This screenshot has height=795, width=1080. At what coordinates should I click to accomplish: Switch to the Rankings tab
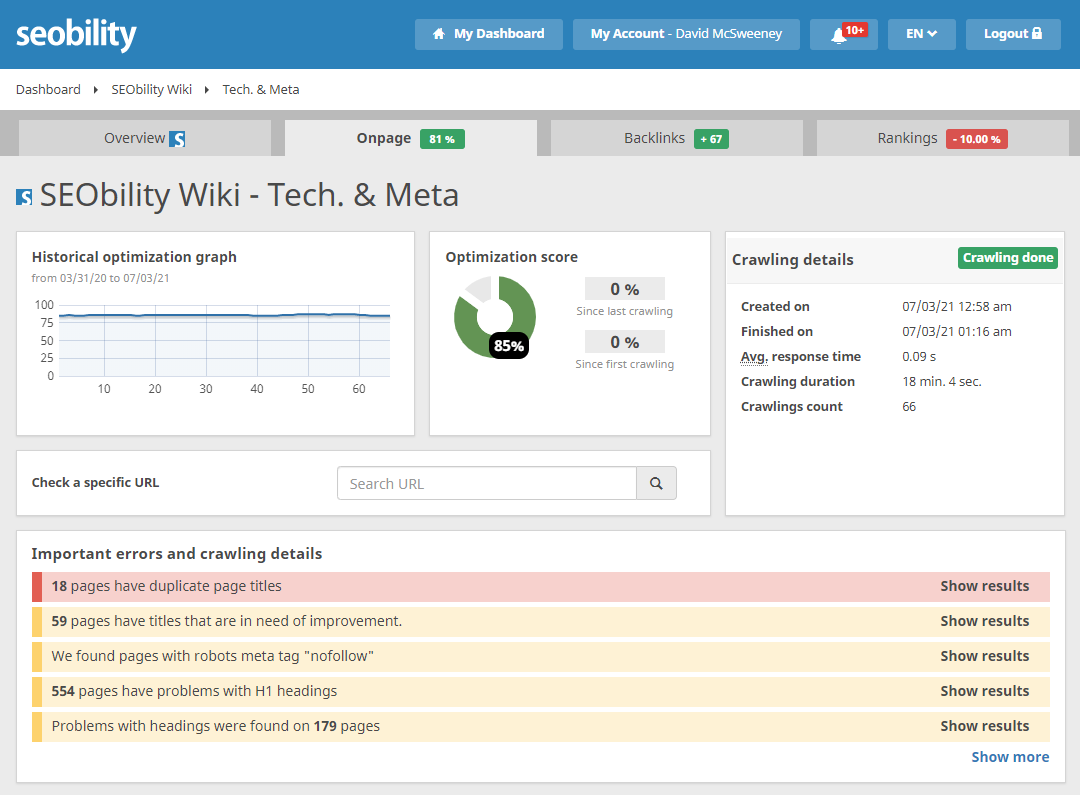pos(941,138)
